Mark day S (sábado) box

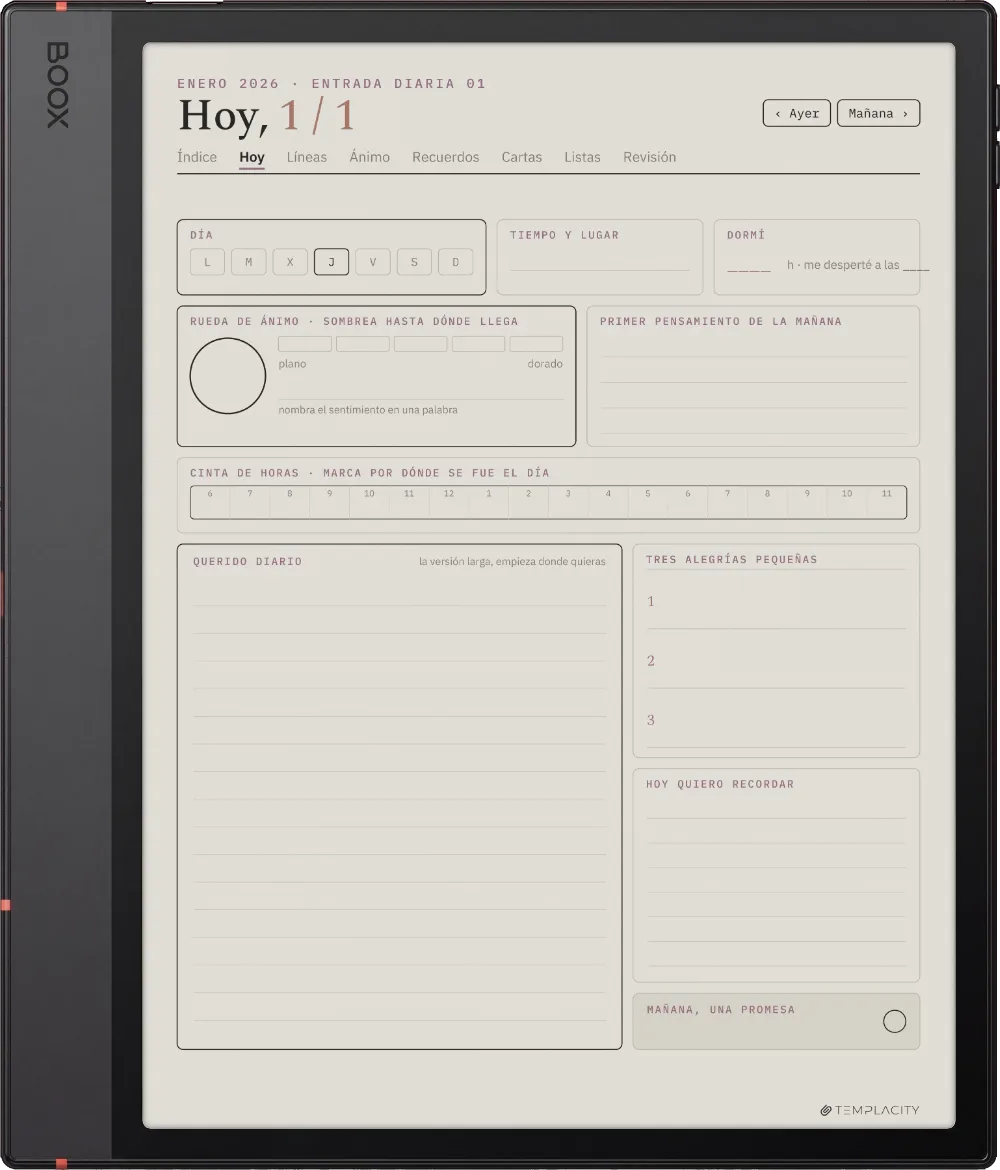tap(414, 262)
